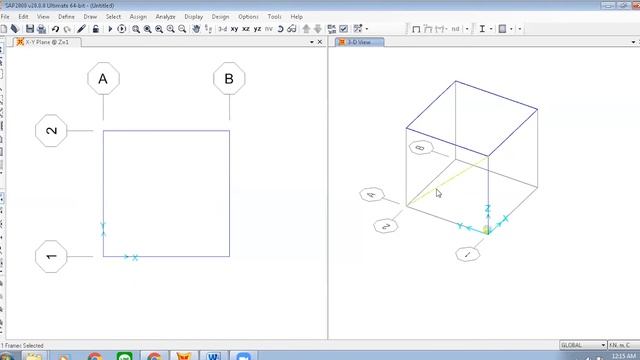Viewport: 640px width, 360px height.
Task: Open the File menu
Action: point(5,17)
